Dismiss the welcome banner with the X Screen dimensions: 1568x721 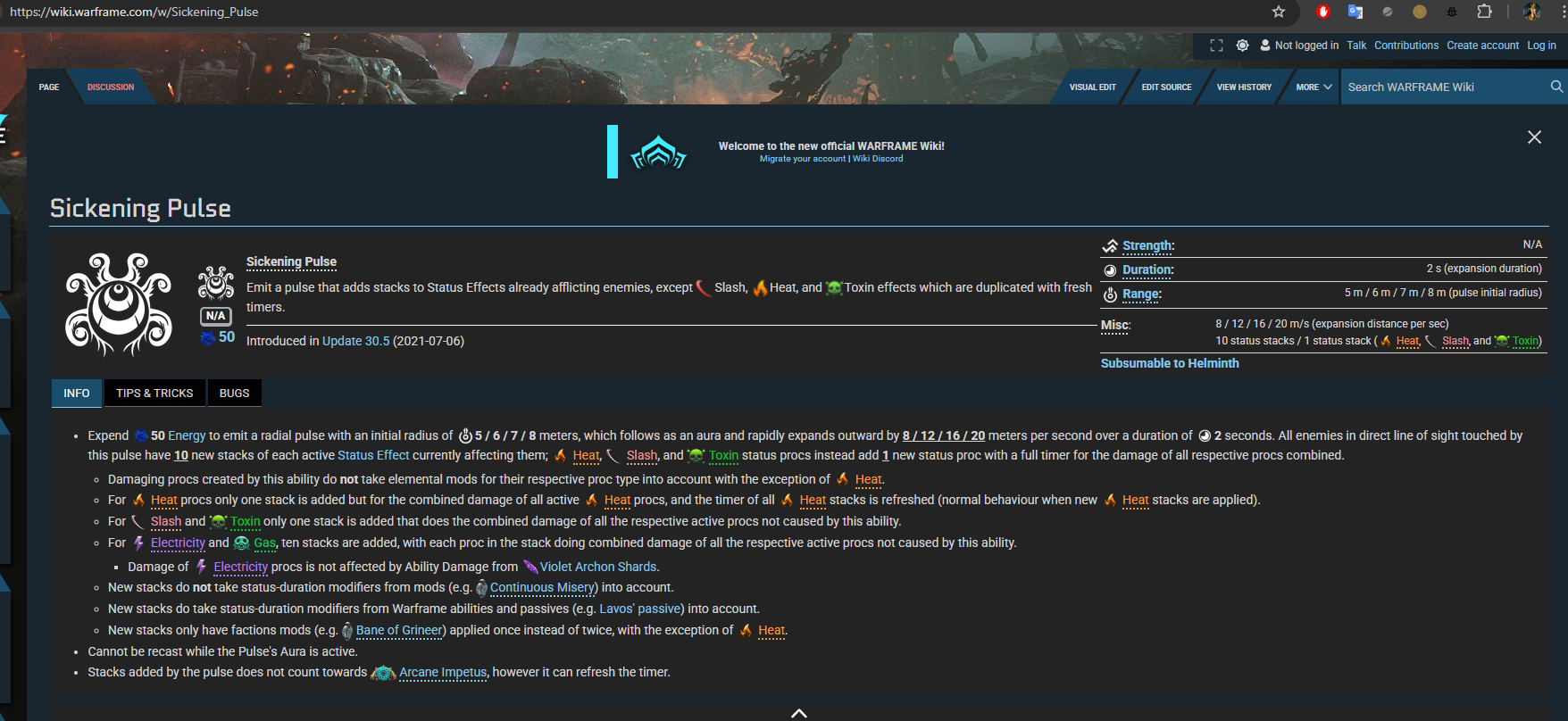click(1534, 137)
